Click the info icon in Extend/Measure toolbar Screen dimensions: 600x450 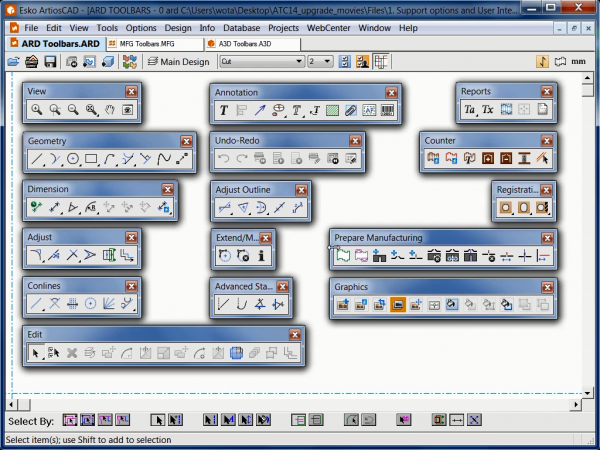pos(261,256)
